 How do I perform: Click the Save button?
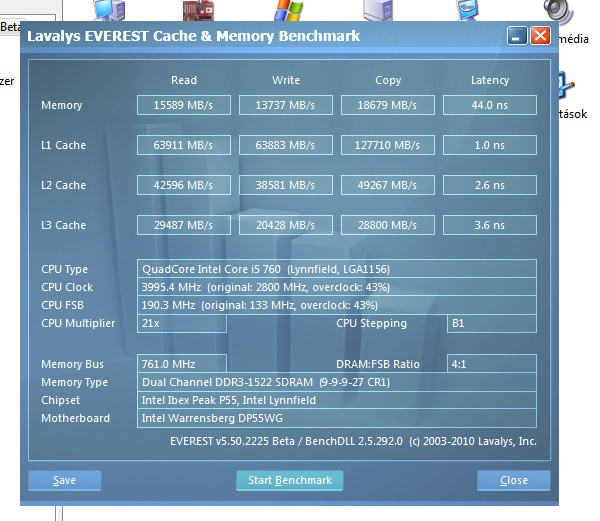click(x=65, y=480)
